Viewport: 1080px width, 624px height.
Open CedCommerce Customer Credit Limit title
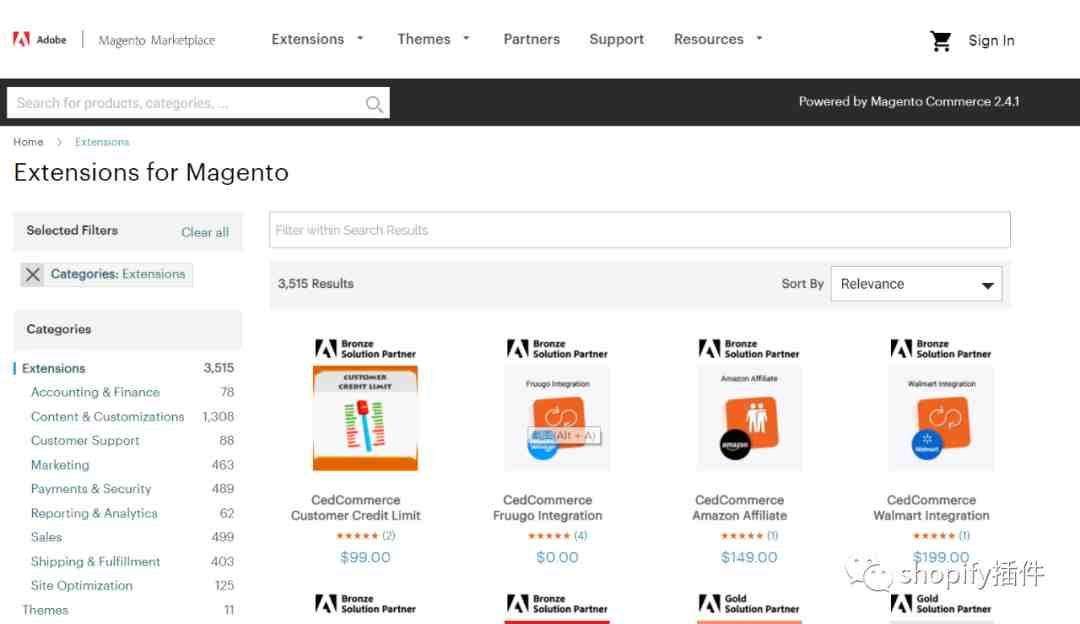point(355,508)
